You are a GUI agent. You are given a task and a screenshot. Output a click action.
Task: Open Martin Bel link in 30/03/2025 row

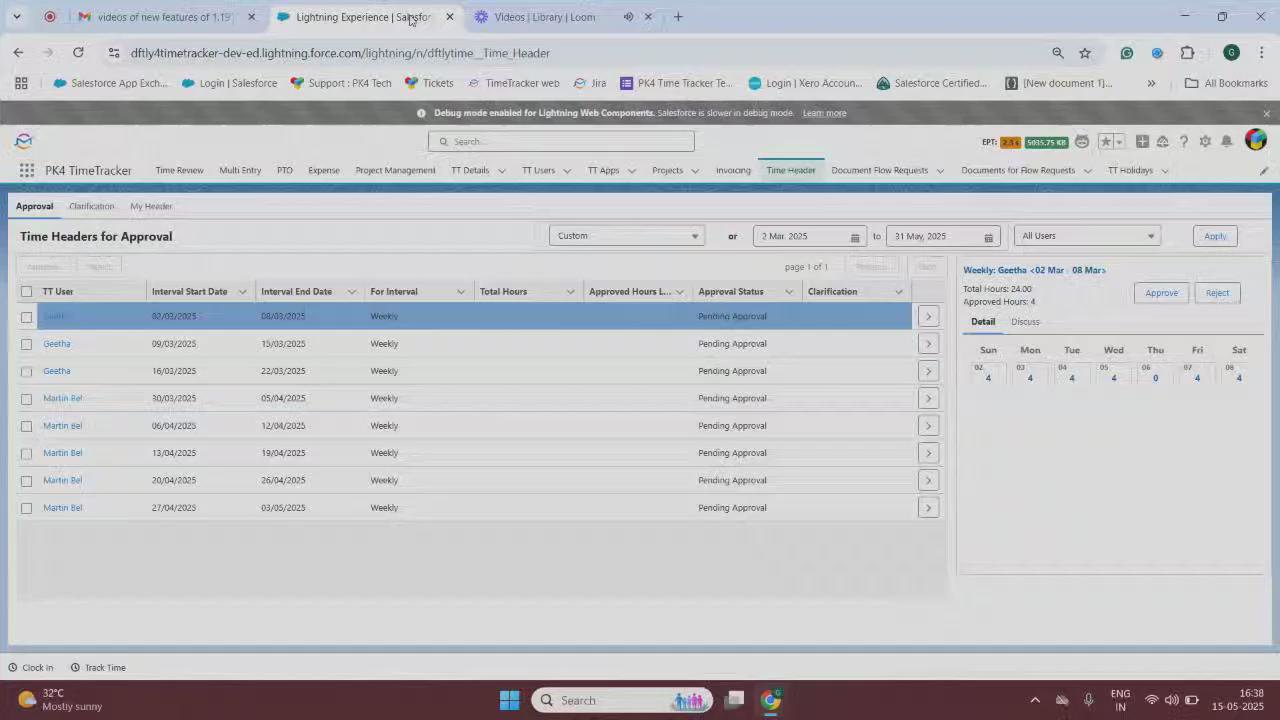(x=62, y=398)
